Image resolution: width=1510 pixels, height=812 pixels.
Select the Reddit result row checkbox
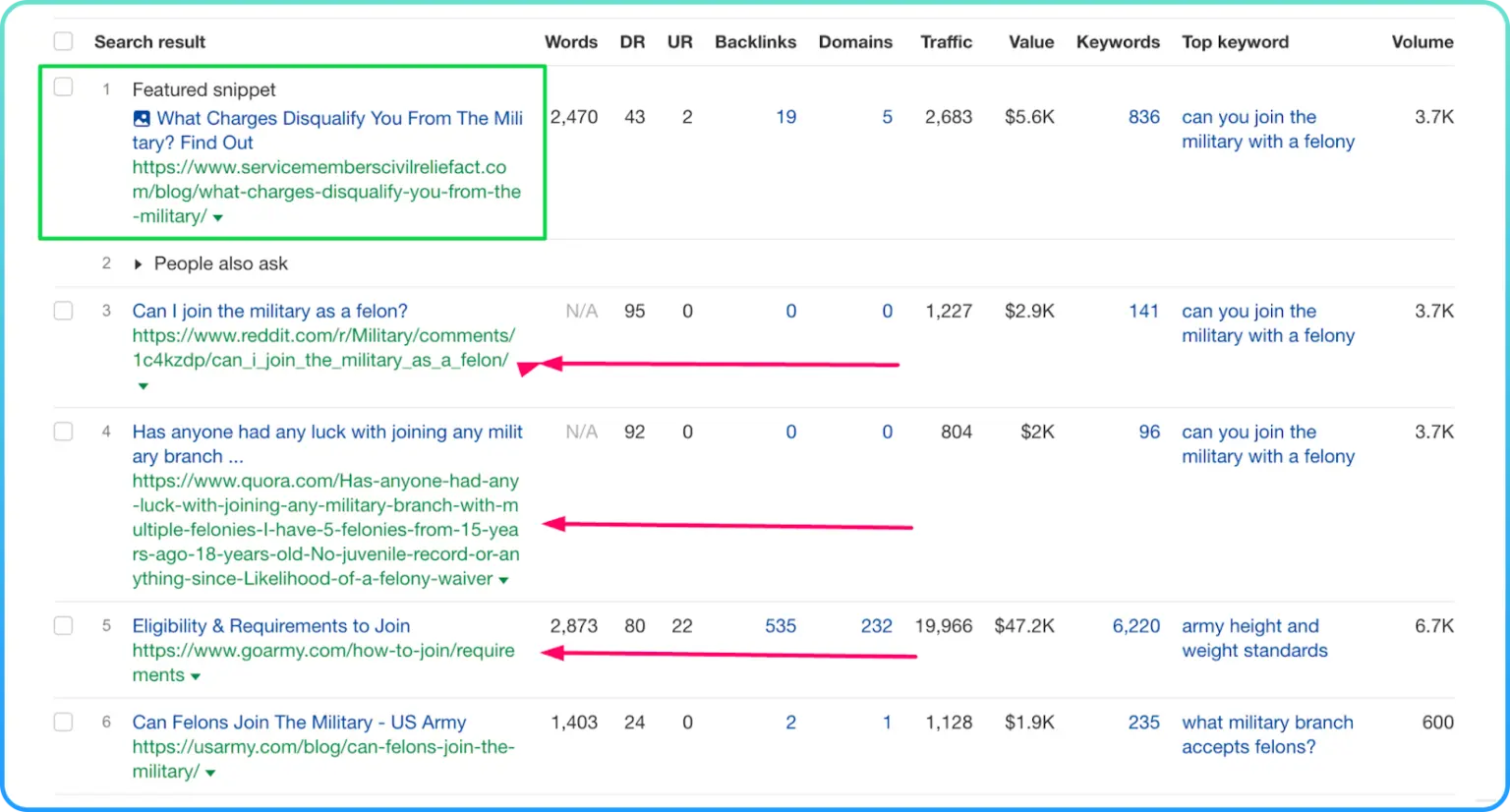point(64,311)
